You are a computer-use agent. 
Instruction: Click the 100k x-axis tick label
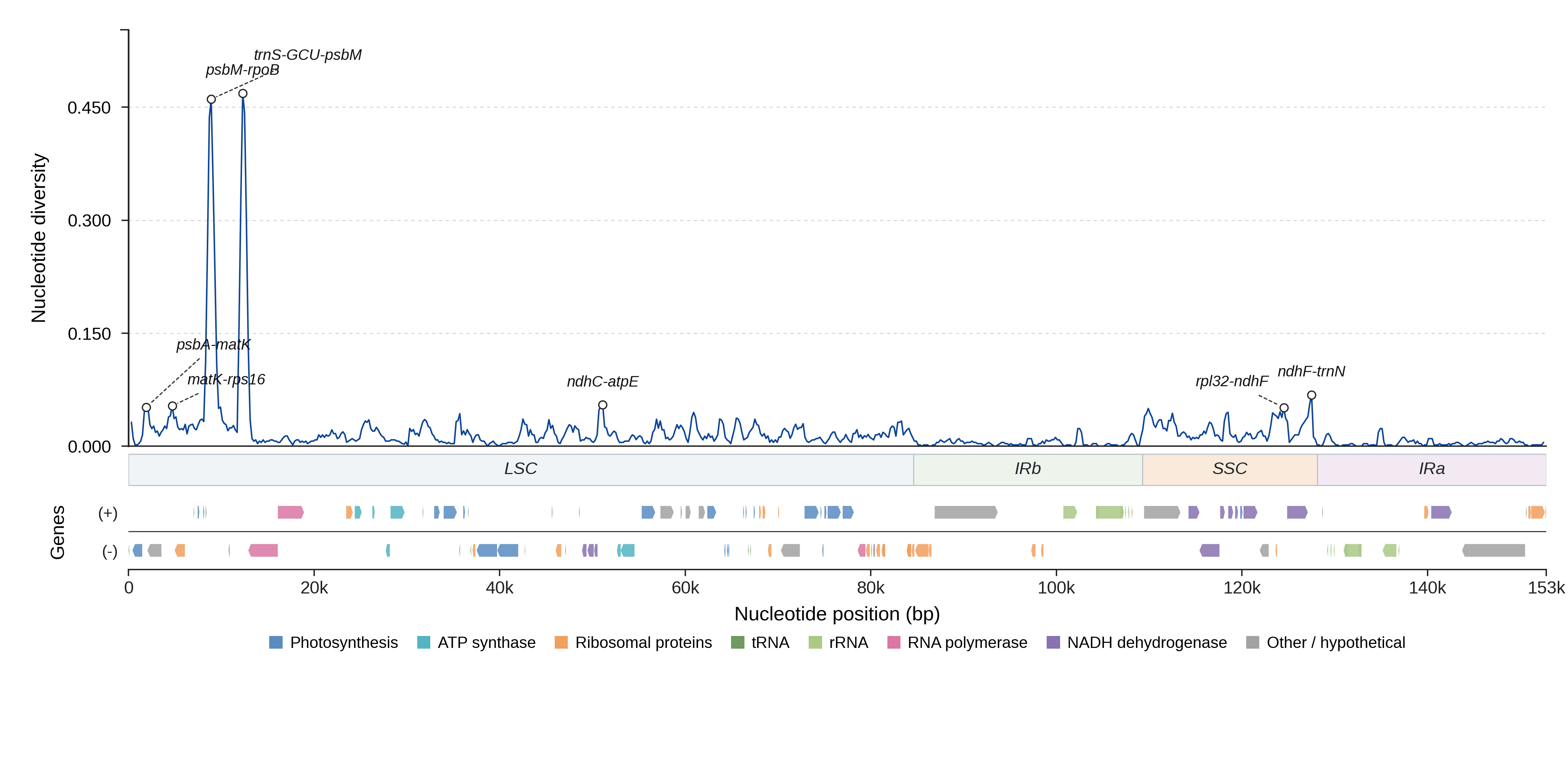pyautogui.click(x=1056, y=588)
